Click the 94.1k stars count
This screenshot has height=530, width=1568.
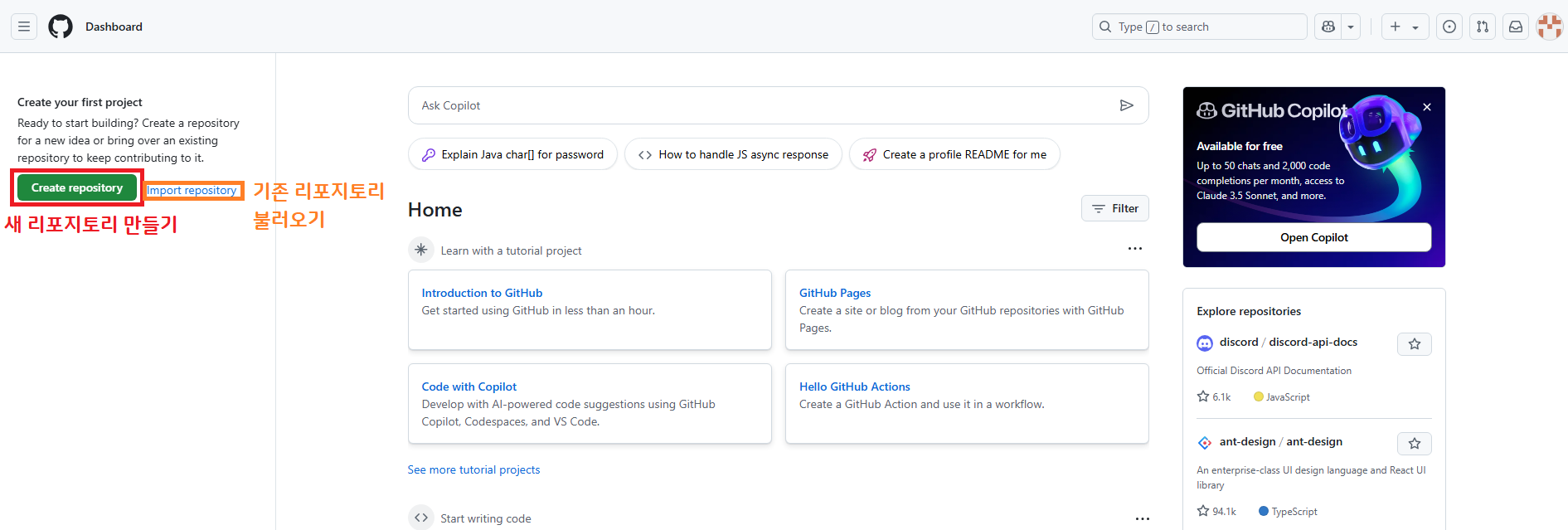pyautogui.click(x=1216, y=511)
